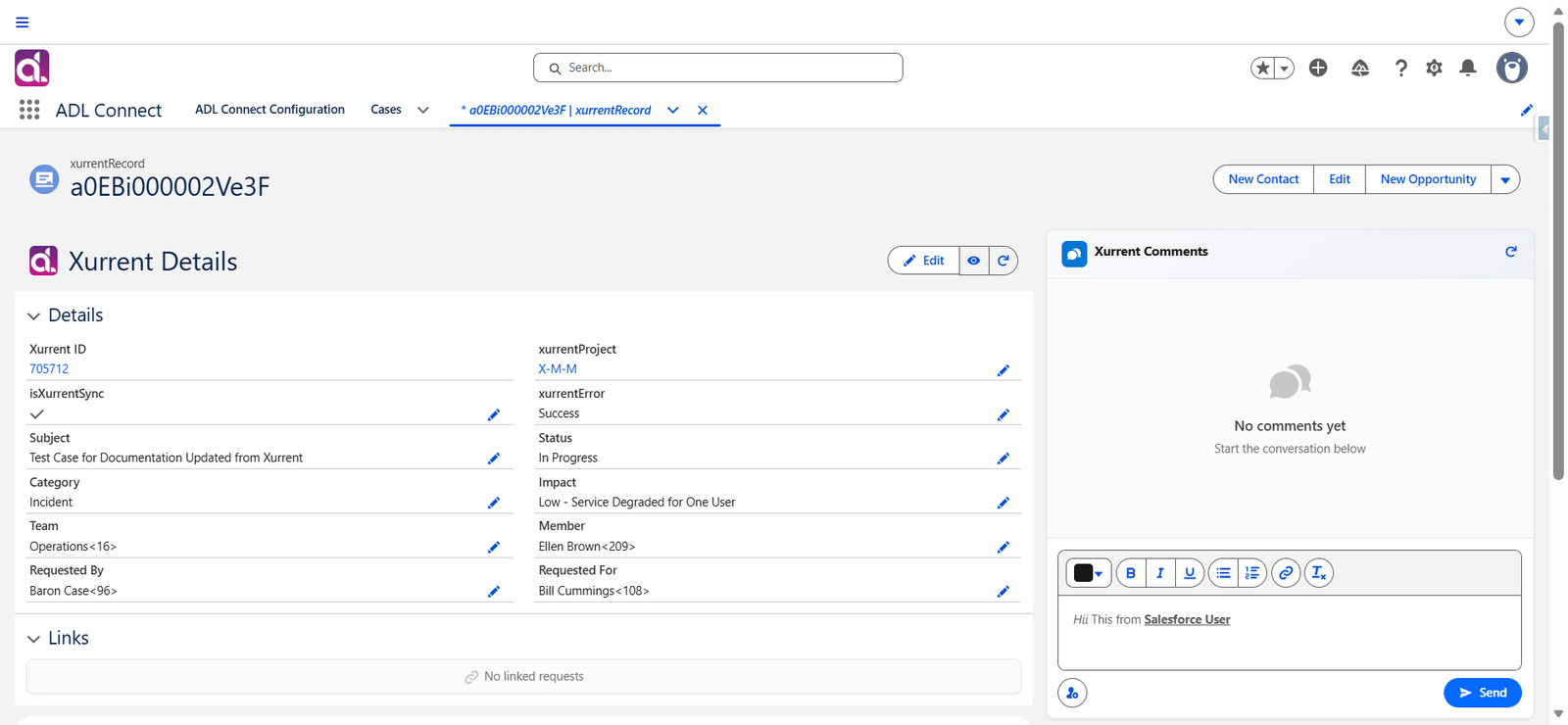Image resolution: width=1568 pixels, height=725 pixels.
Task: Open the text color picker swatch
Action: [x=1088, y=573]
